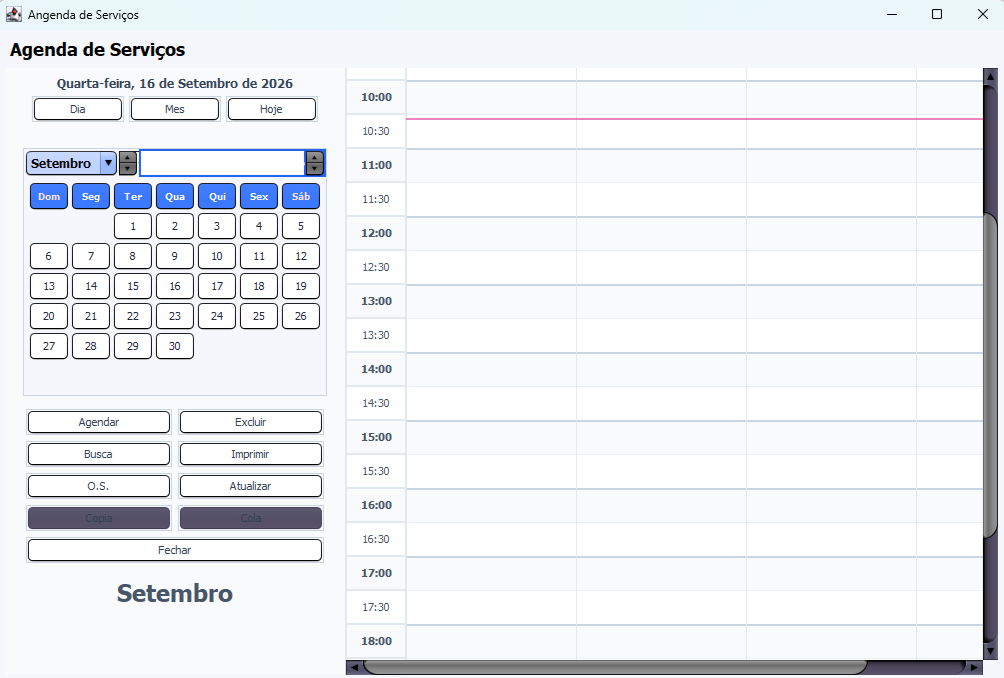Minimize the Angenda de Serviços window
This screenshot has width=1004, height=678.
[x=891, y=14]
